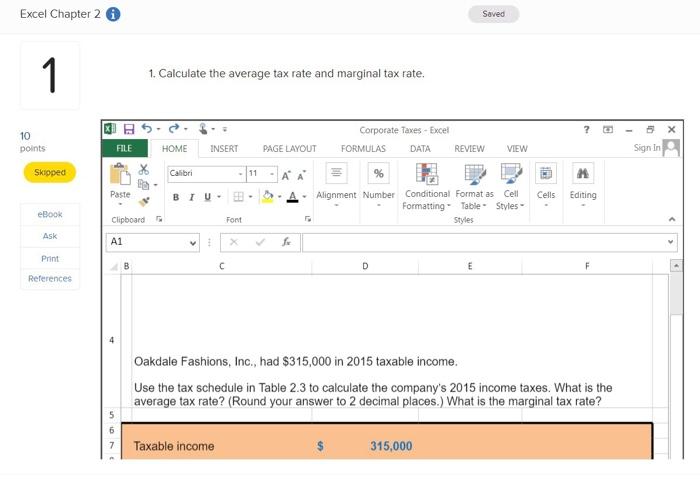Open Format as Table gallery
This screenshot has height=480, width=700.
tap(474, 187)
